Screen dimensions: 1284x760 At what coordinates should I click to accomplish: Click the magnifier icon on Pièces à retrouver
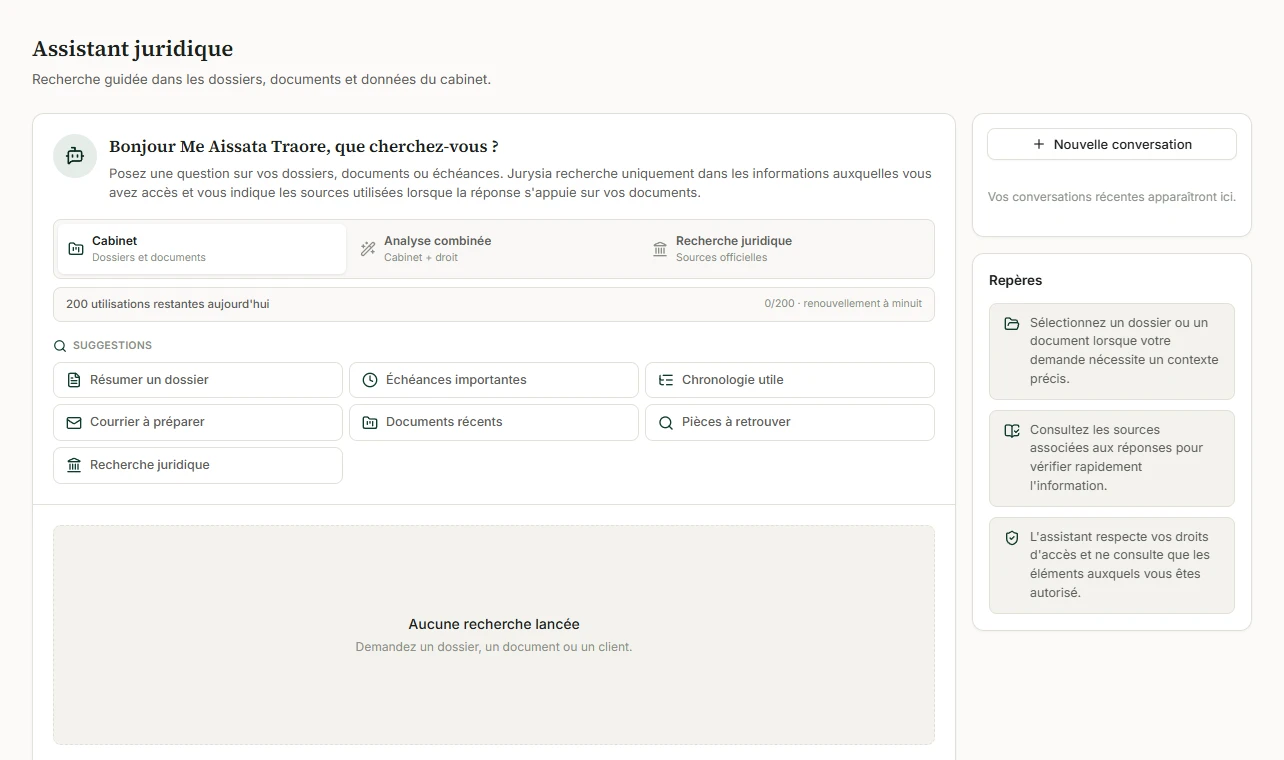[666, 422]
